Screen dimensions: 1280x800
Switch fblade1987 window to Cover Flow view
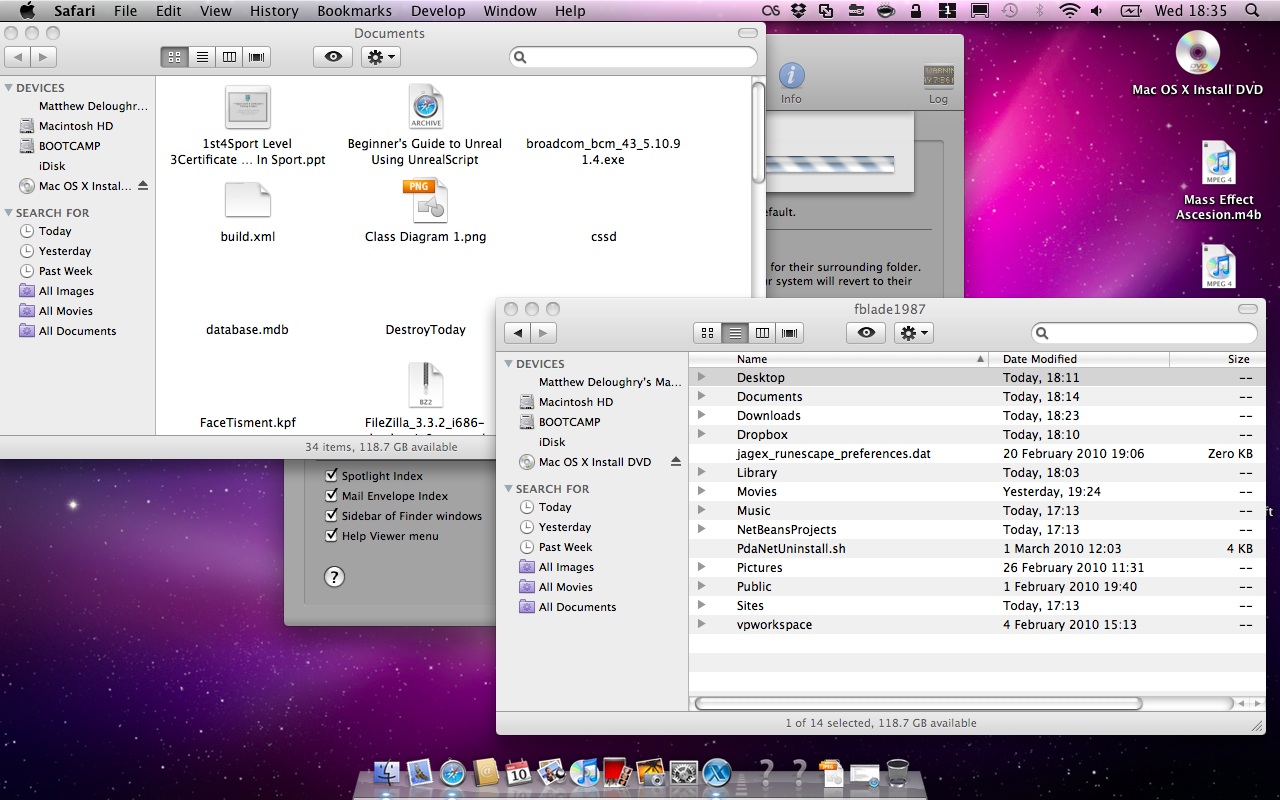(x=790, y=333)
